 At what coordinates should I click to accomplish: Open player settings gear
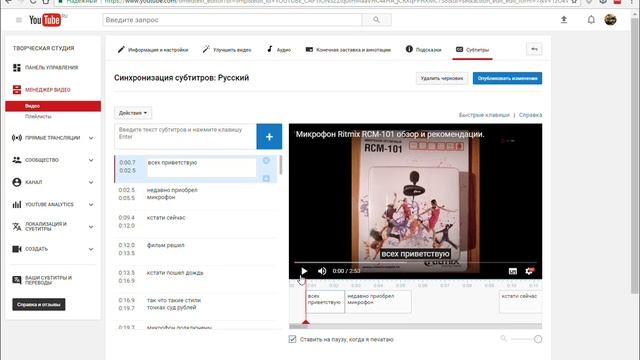coord(529,271)
